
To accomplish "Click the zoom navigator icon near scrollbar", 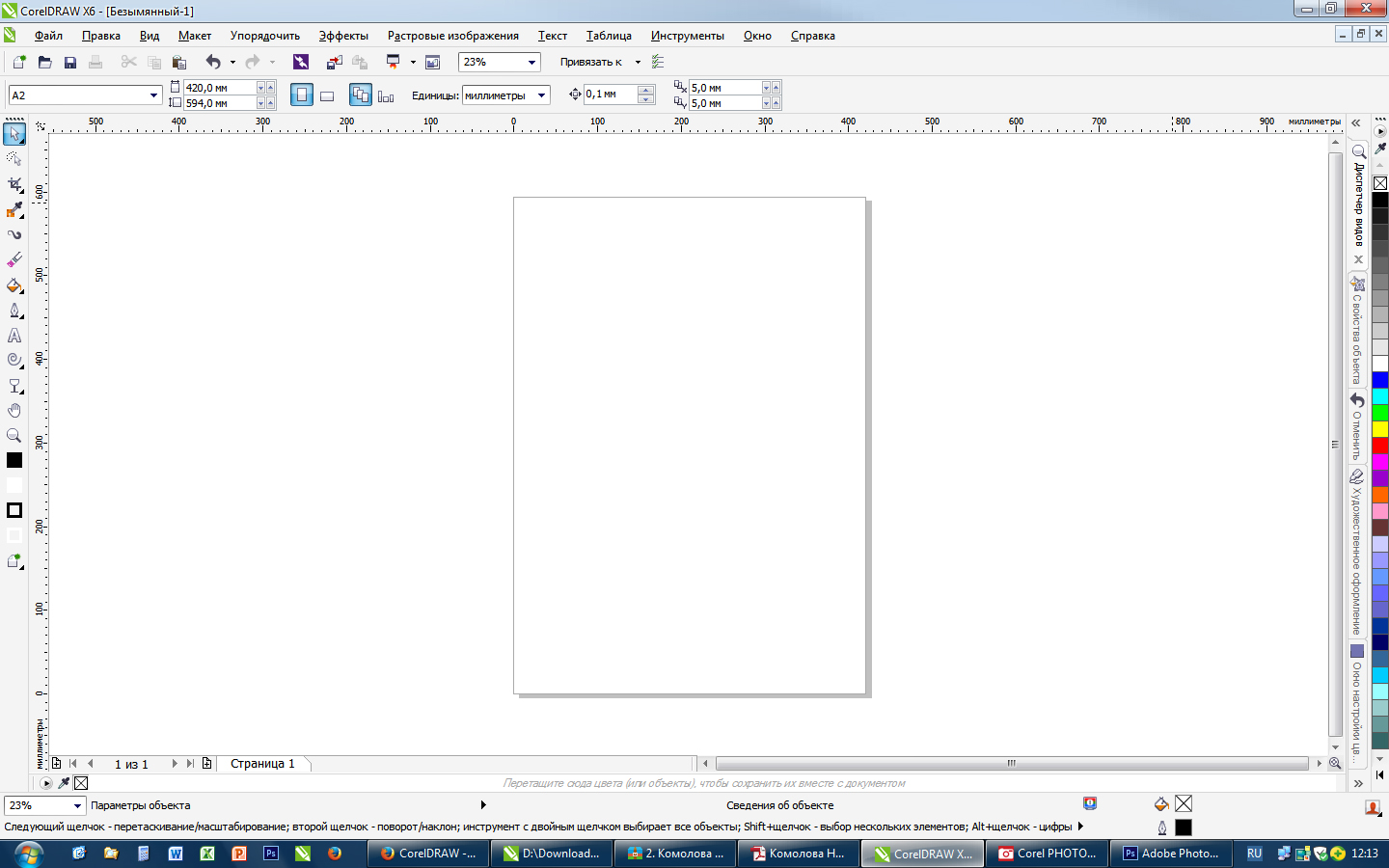I will pos(1335,763).
